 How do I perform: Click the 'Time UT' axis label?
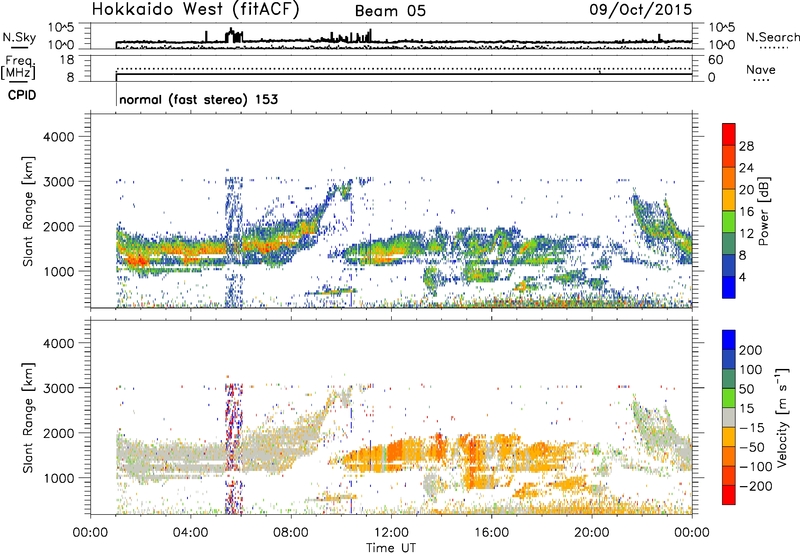[x=391, y=547]
